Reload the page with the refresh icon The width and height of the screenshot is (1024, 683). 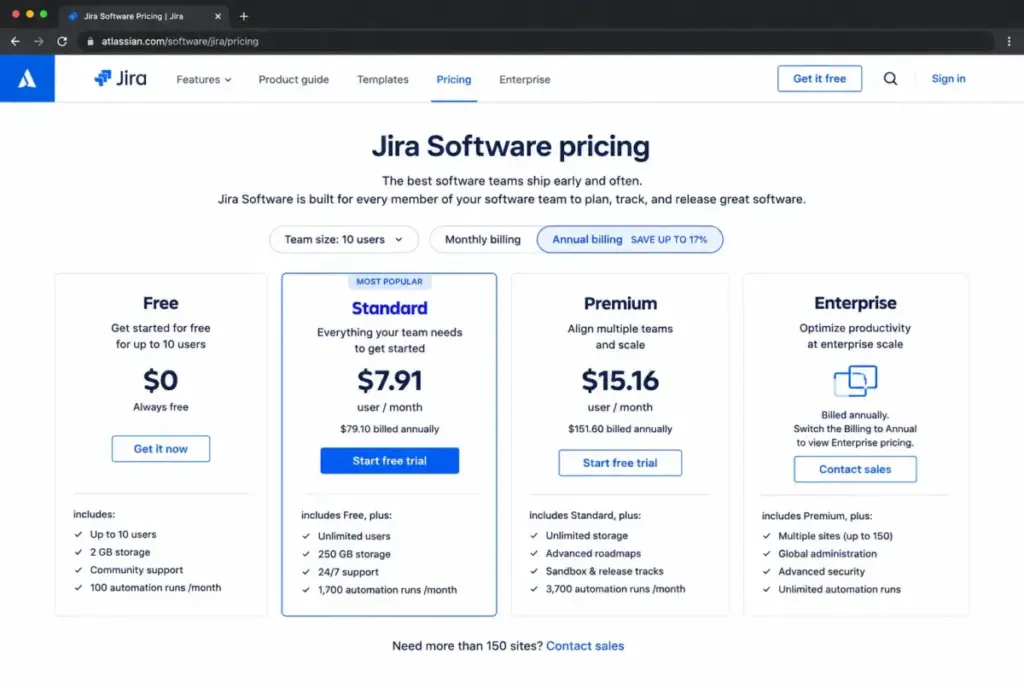click(x=62, y=41)
